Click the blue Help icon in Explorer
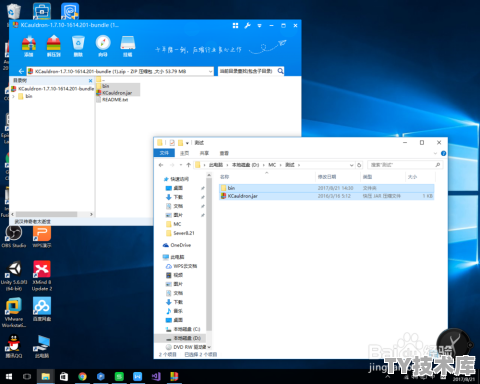This screenshot has height=384, width=480. 443,153
